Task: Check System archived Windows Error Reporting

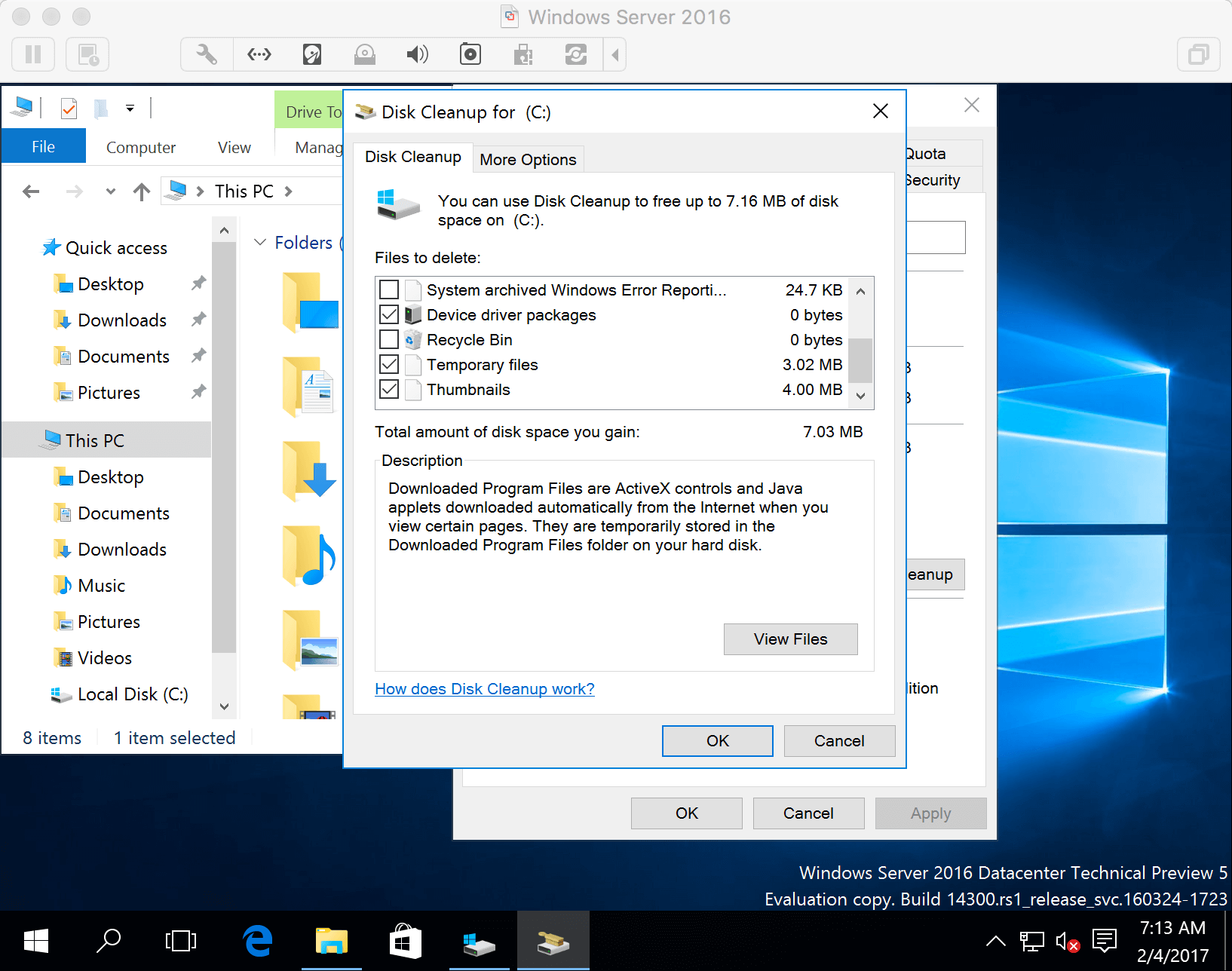Action: (x=389, y=289)
